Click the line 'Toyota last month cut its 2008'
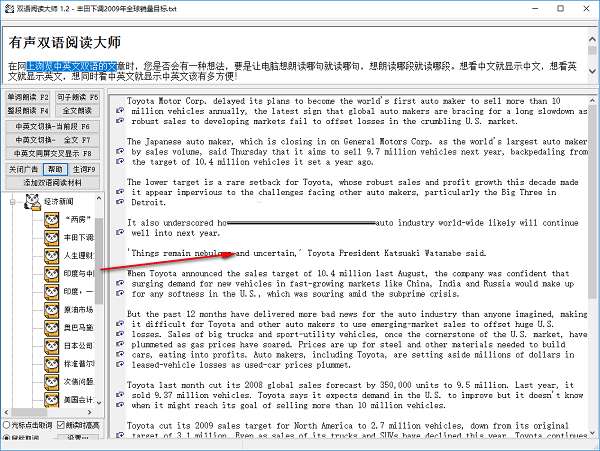The width and height of the screenshot is (600, 451). [350, 385]
